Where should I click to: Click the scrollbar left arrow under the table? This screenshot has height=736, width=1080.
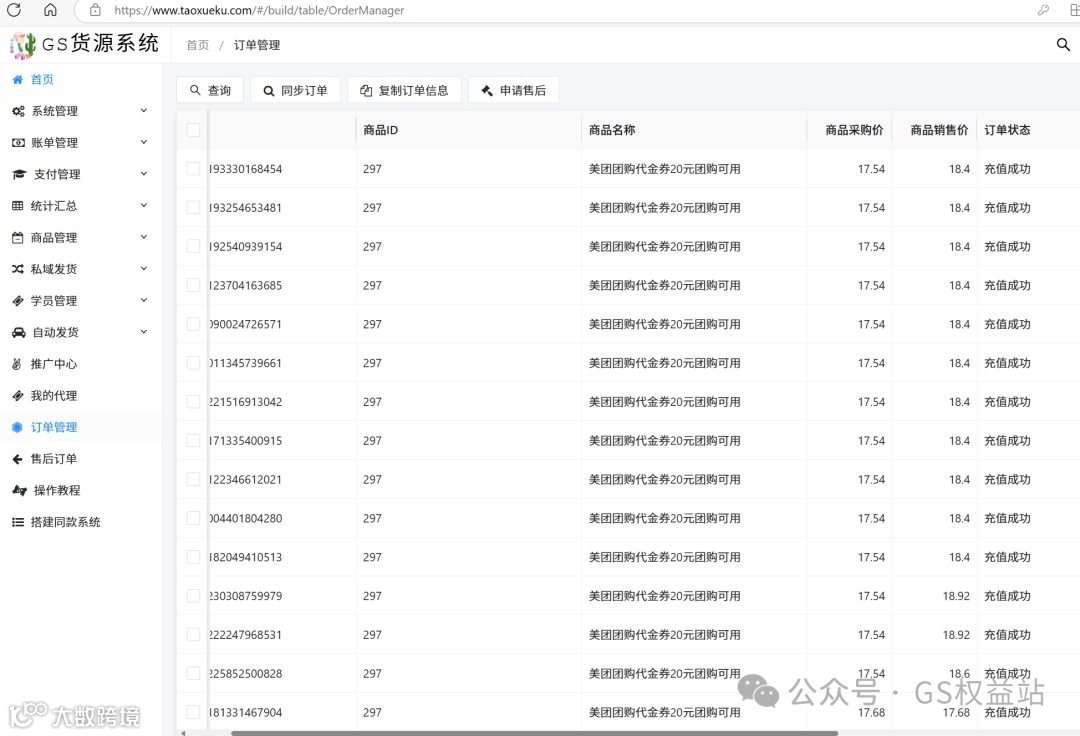pos(183,733)
